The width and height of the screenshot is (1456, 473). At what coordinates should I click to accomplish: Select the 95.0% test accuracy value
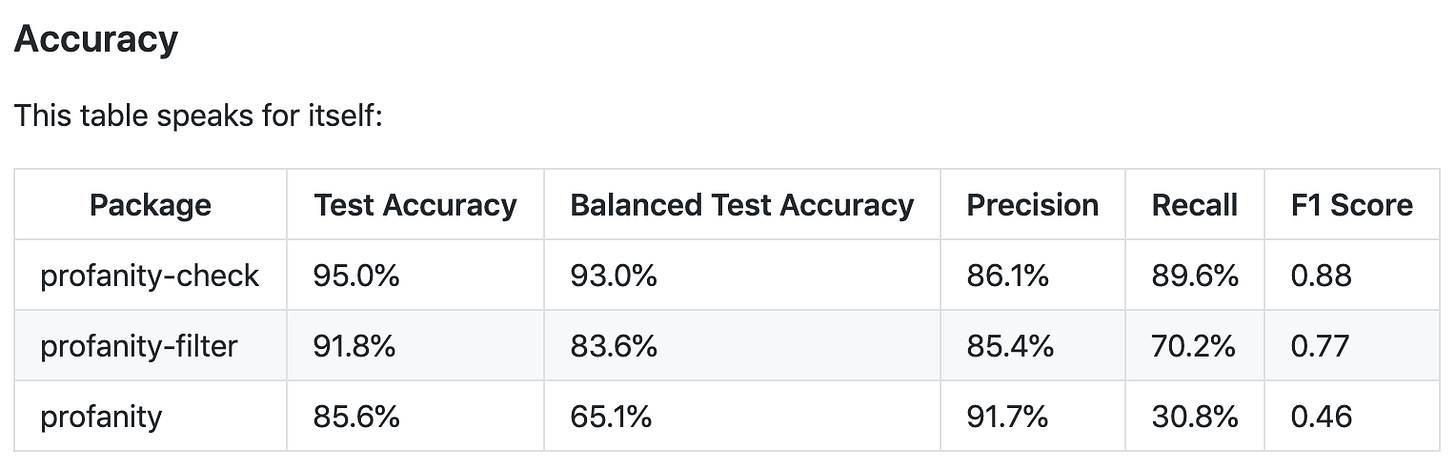point(356,275)
